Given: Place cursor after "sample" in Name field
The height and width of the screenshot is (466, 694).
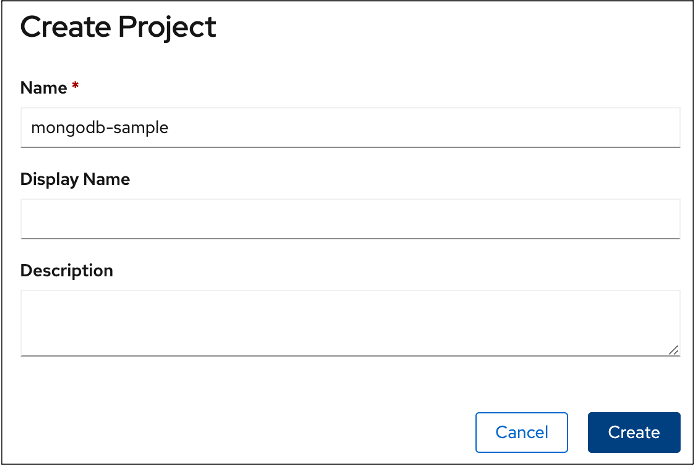Looking at the screenshot, I should coord(169,128).
